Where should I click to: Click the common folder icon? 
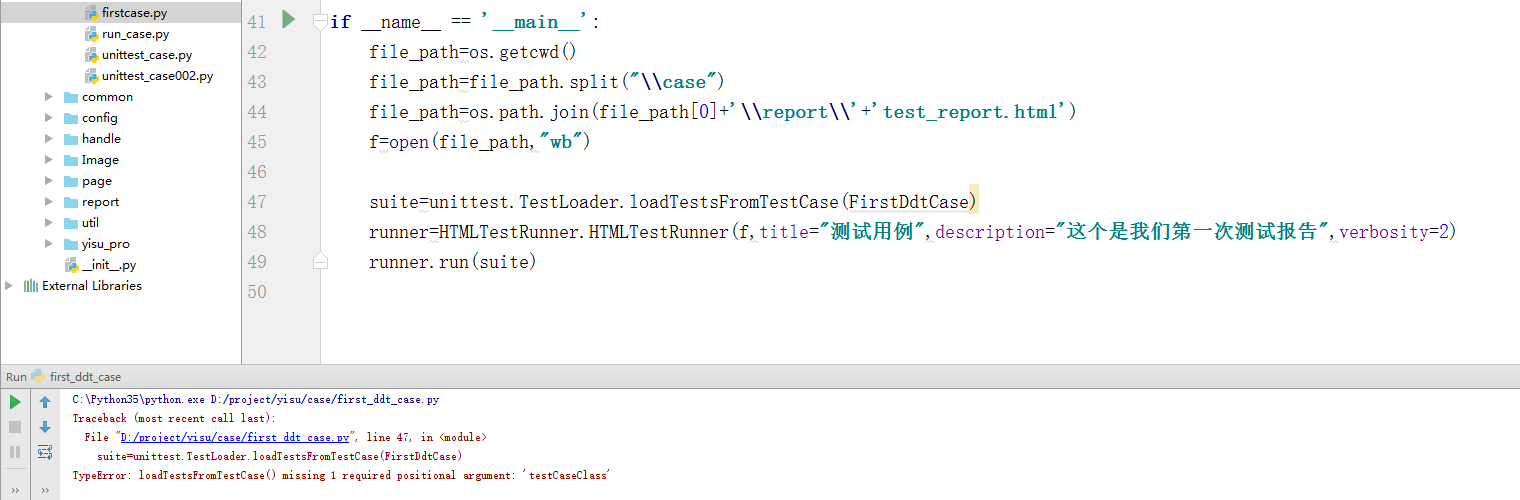click(71, 97)
